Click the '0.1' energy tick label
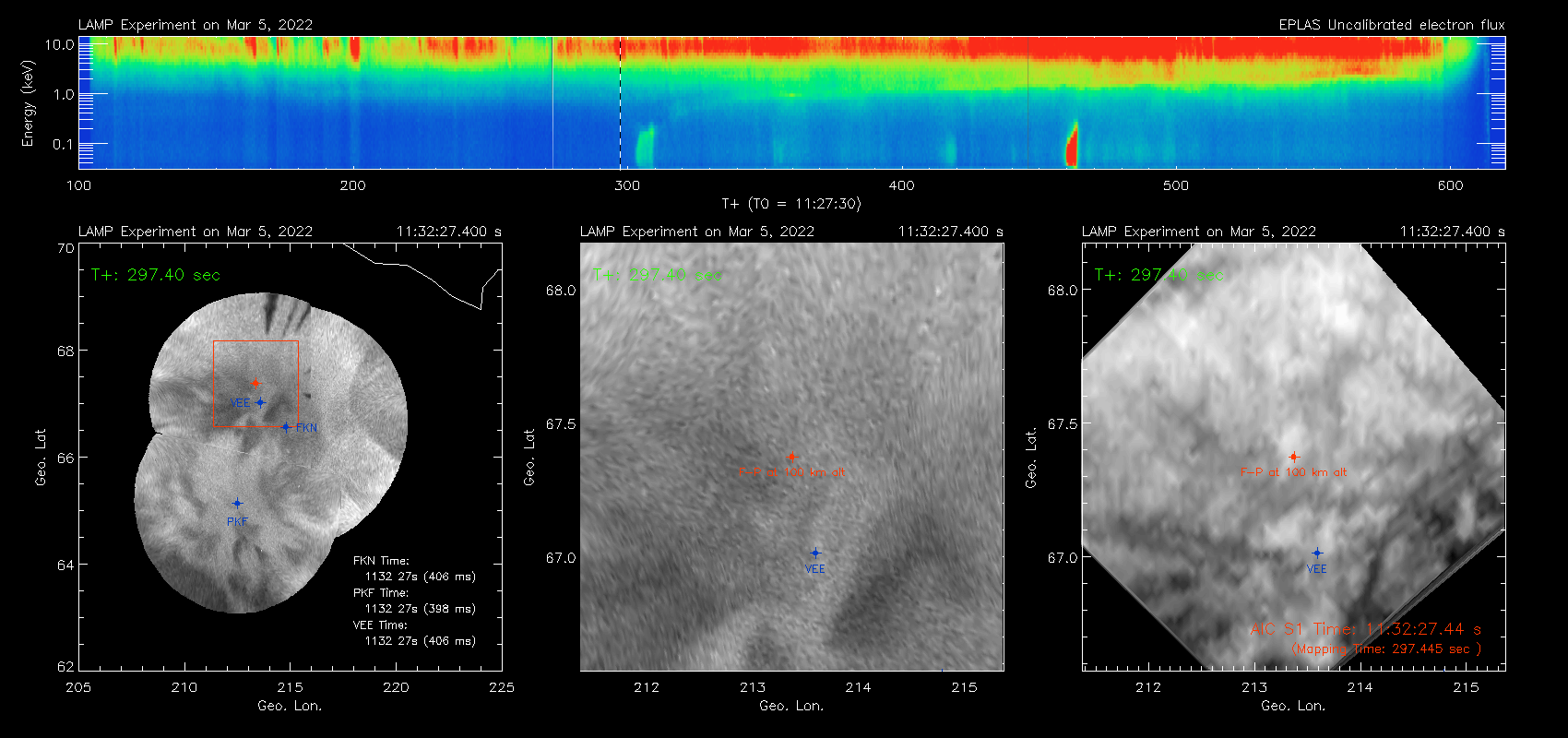This screenshot has height=738, width=1568. pyautogui.click(x=63, y=144)
